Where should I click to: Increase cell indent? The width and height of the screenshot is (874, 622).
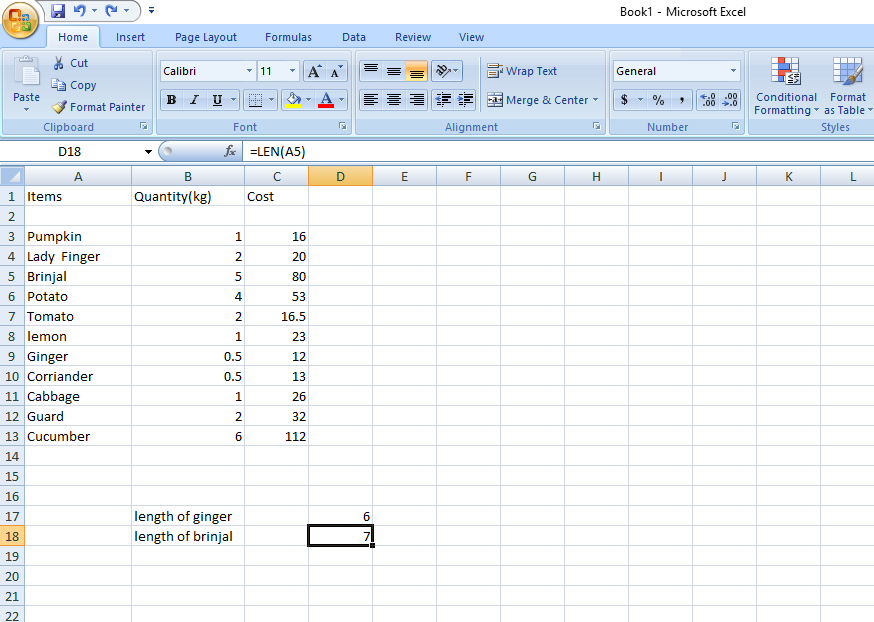click(x=465, y=100)
